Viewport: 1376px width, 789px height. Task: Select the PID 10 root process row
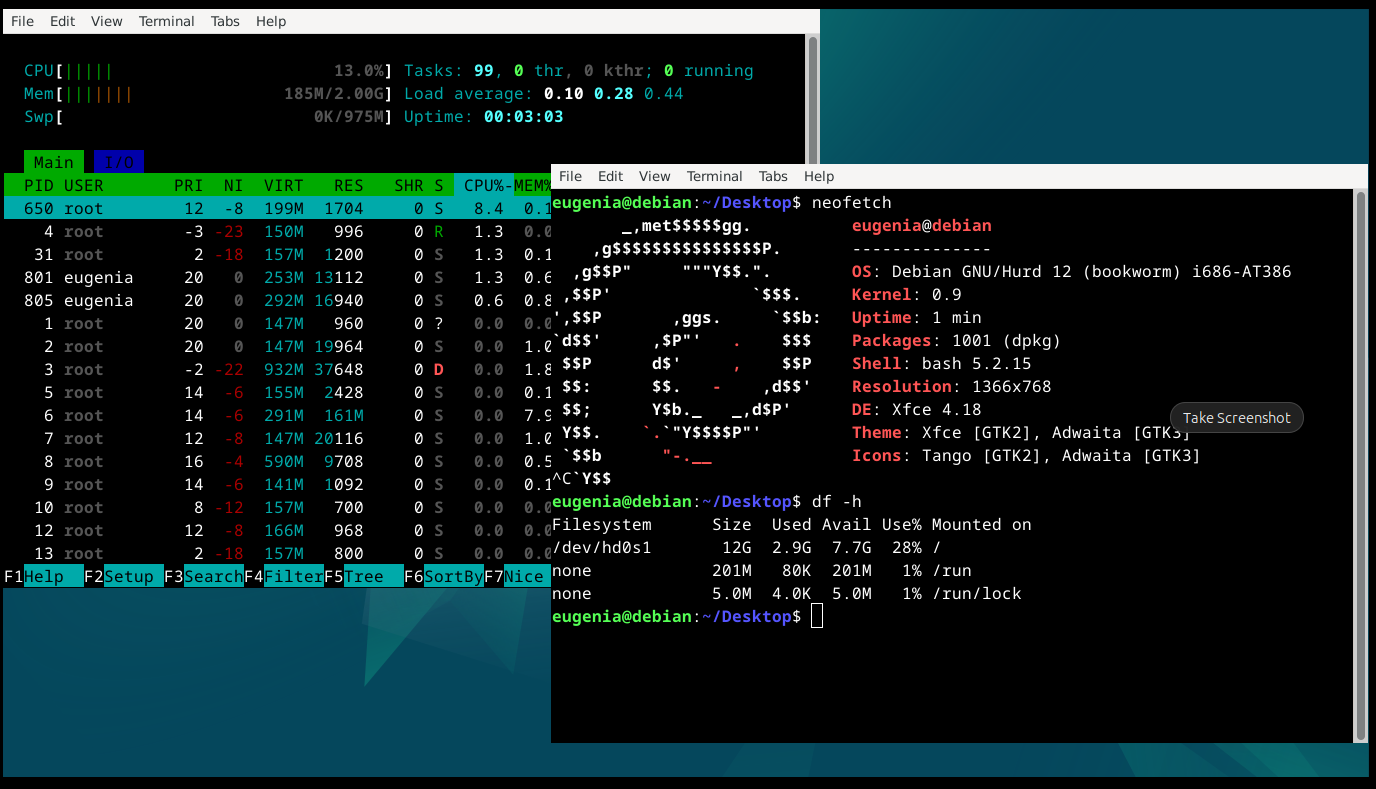[x=278, y=507]
